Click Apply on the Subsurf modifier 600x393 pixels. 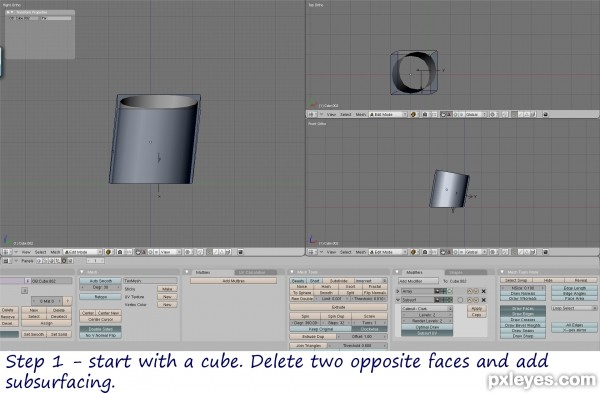[x=476, y=308]
